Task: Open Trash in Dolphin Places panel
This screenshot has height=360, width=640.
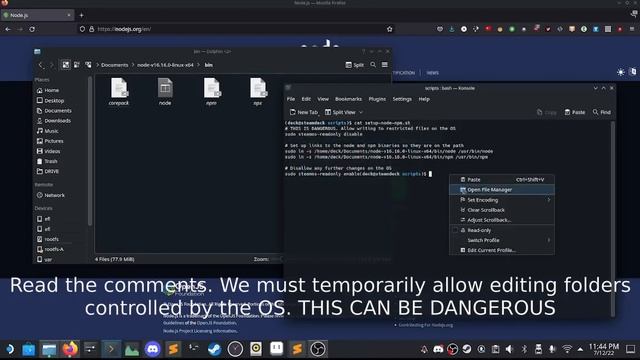Action: pyautogui.click(x=47, y=161)
